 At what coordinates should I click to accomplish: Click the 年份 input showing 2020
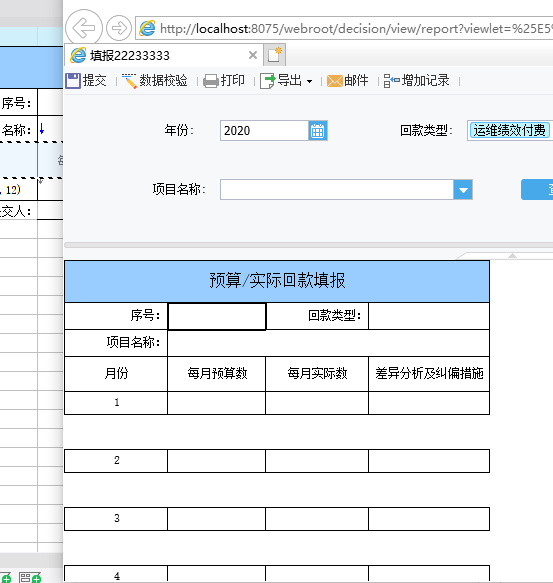[264, 131]
